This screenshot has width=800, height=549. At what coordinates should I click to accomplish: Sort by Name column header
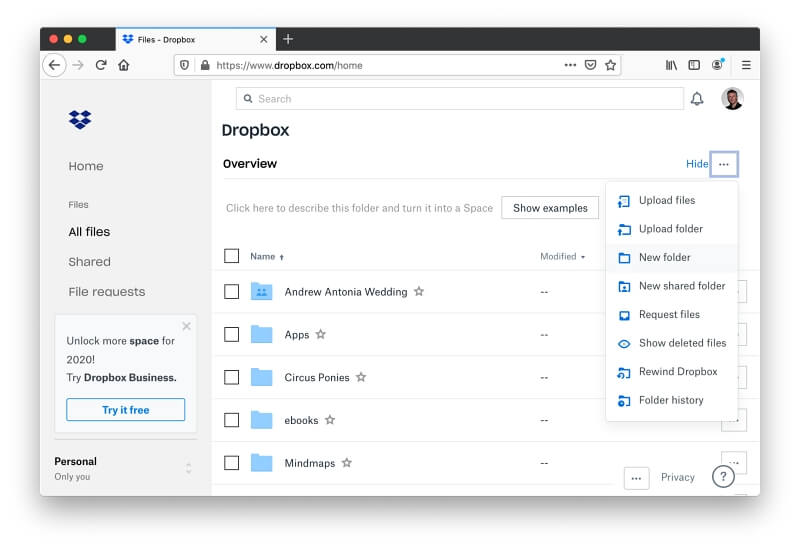(x=267, y=257)
